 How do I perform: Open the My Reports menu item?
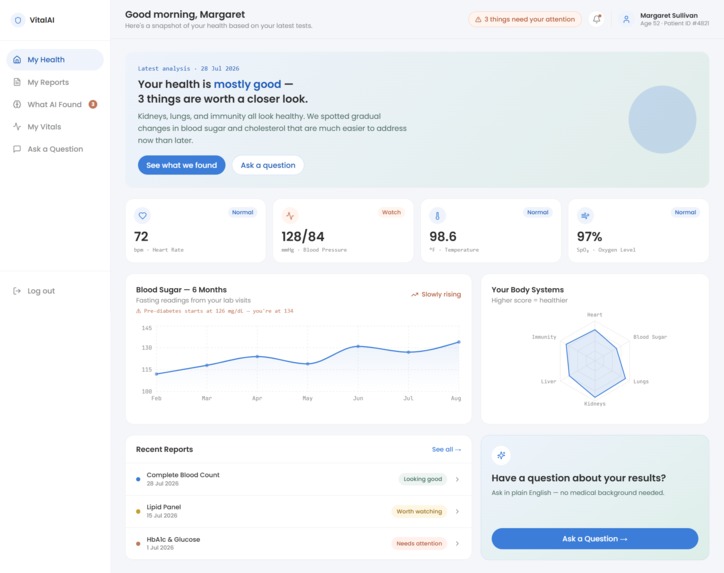click(55, 82)
